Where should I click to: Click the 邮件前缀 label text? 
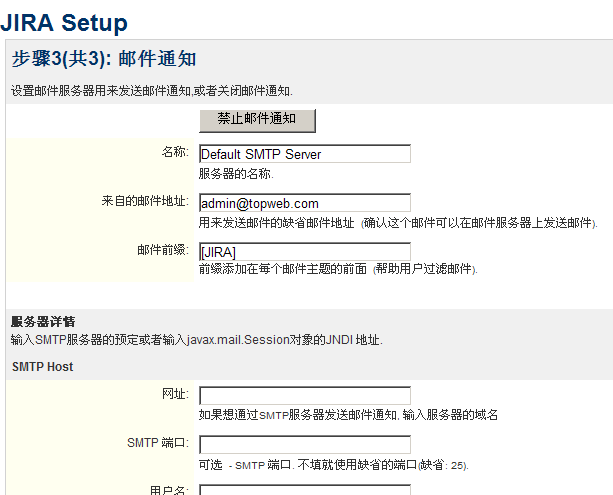click(x=163, y=250)
